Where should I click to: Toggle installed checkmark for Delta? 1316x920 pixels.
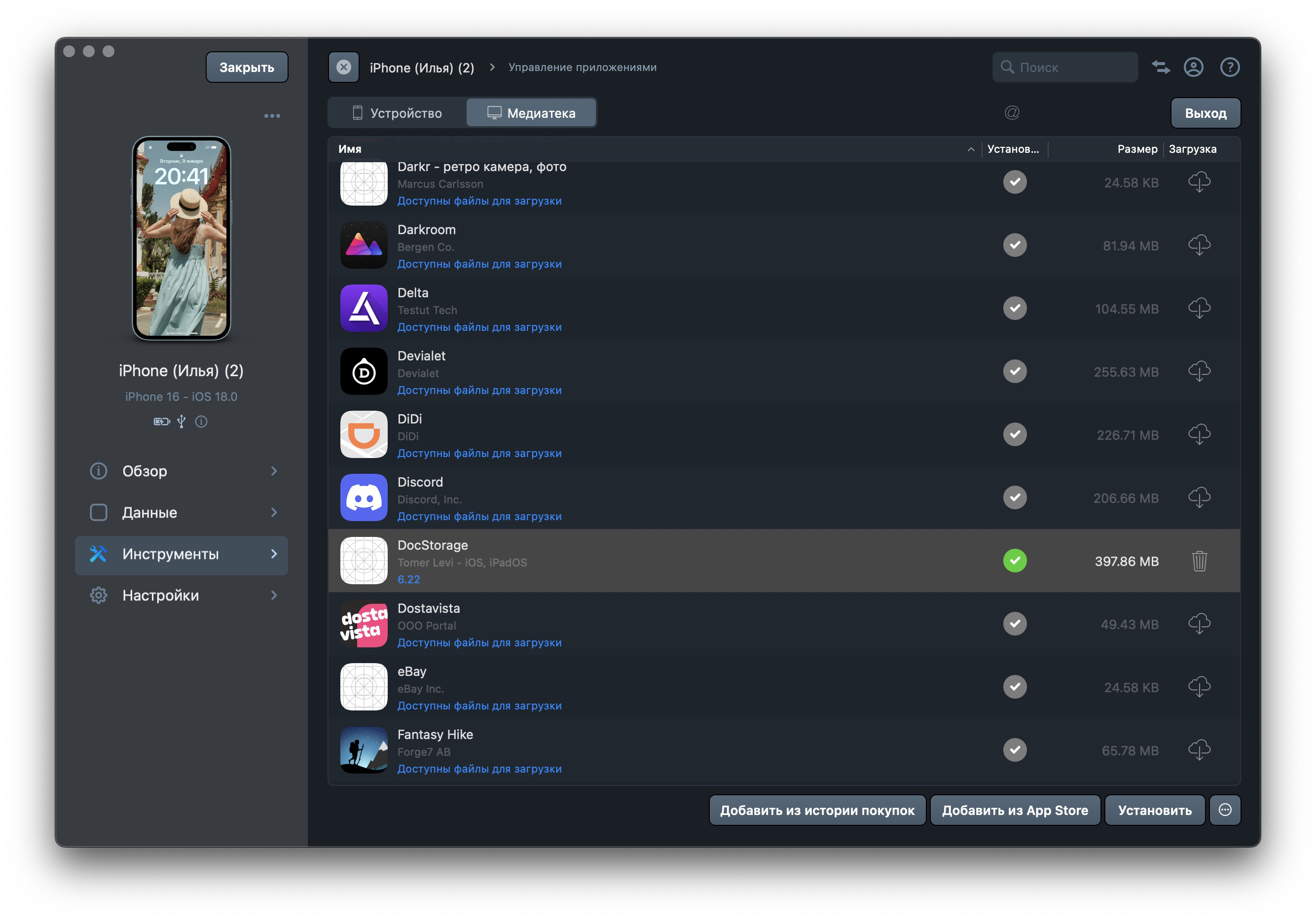[x=1015, y=308]
